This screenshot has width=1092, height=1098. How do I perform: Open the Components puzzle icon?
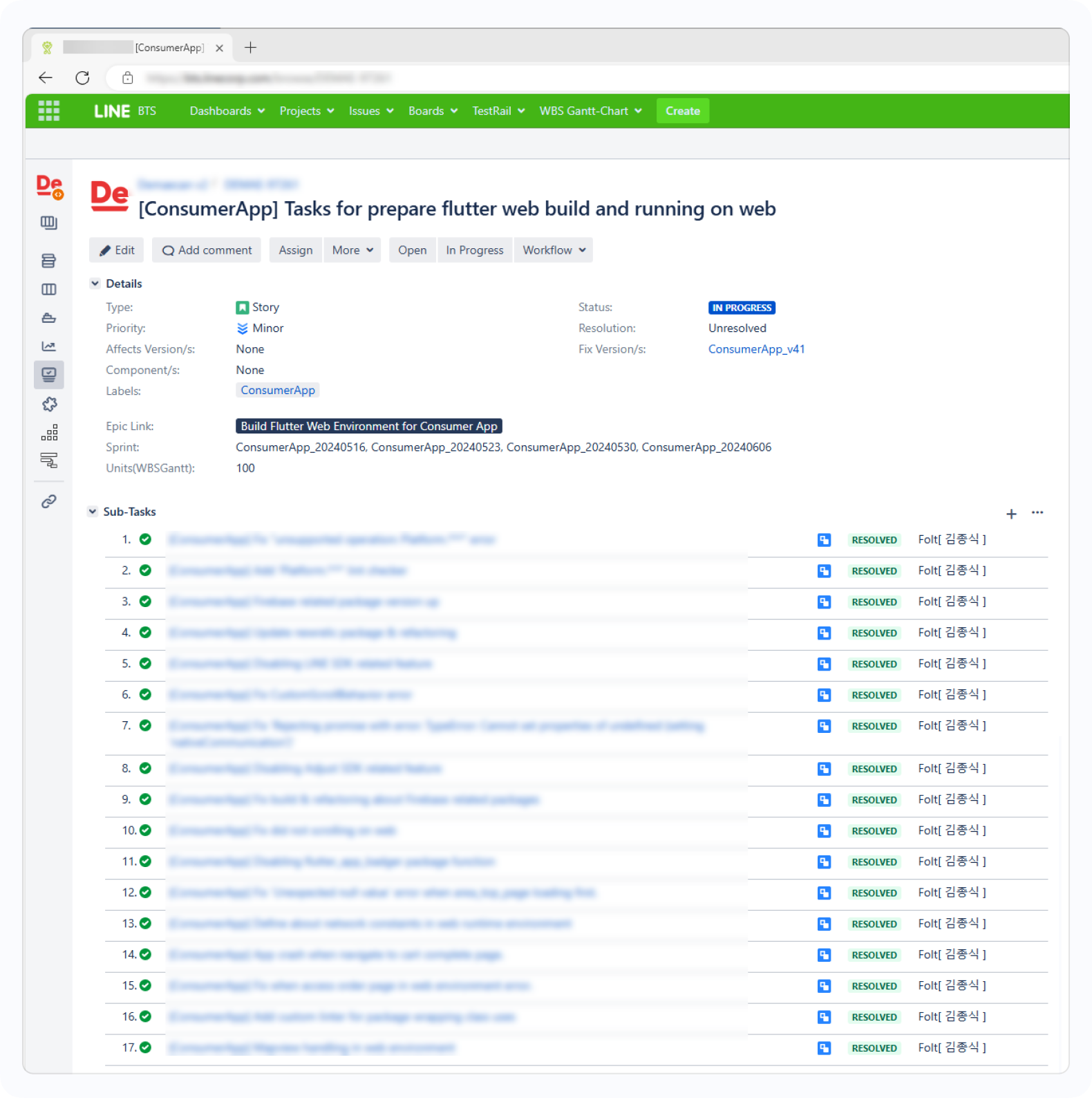coord(49,404)
